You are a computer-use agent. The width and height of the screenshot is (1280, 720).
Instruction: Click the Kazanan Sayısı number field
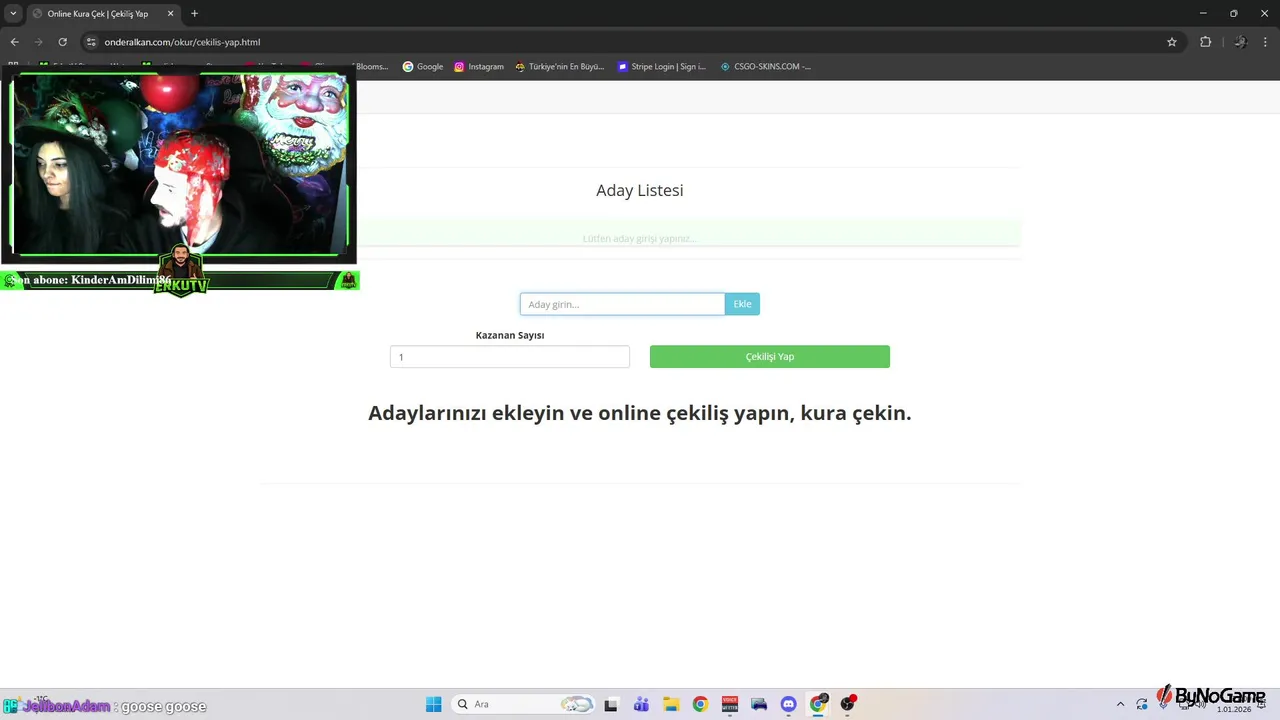pyautogui.click(x=510, y=357)
